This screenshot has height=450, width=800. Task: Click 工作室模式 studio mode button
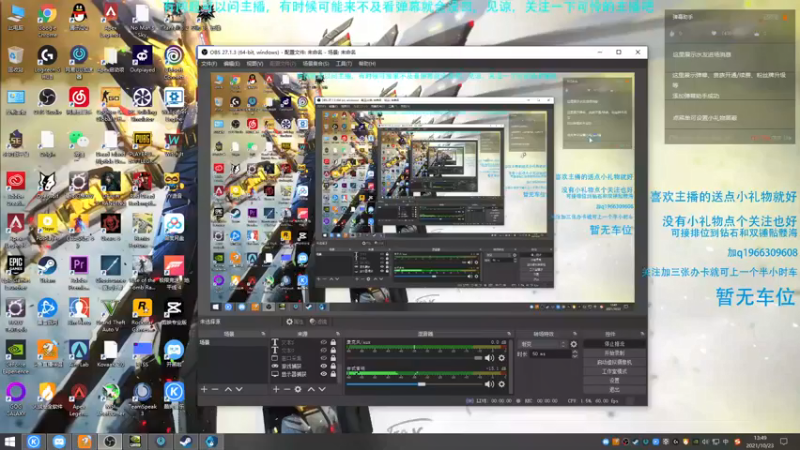(x=614, y=371)
